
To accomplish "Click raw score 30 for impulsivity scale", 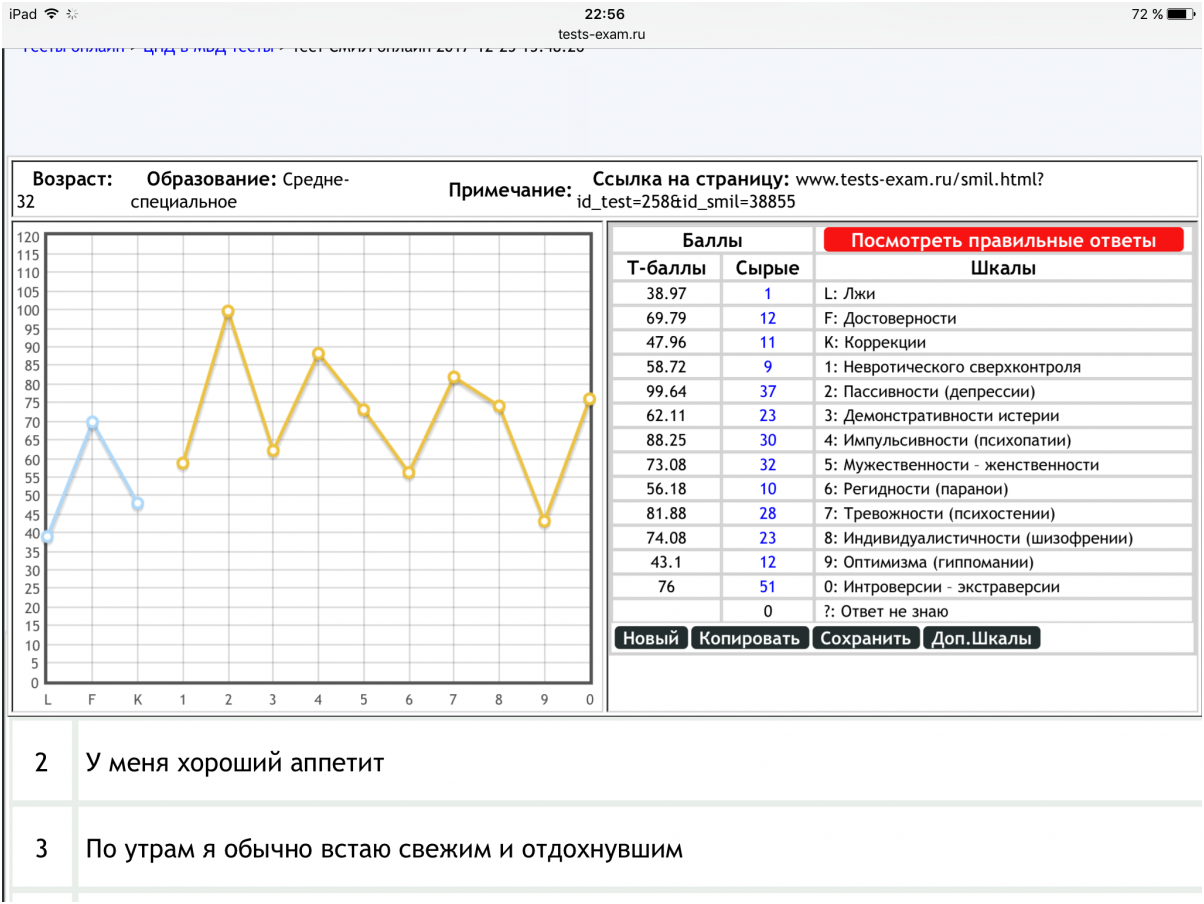I will click(767, 440).
